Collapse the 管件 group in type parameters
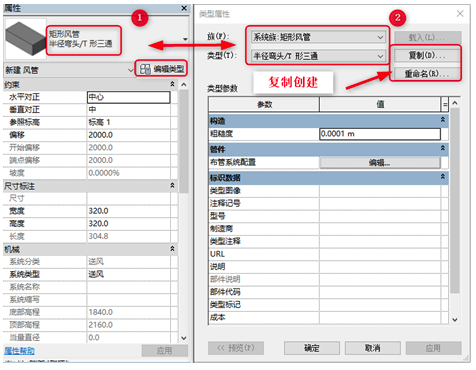This screenshot has width=476, height=370. [443, 148]
